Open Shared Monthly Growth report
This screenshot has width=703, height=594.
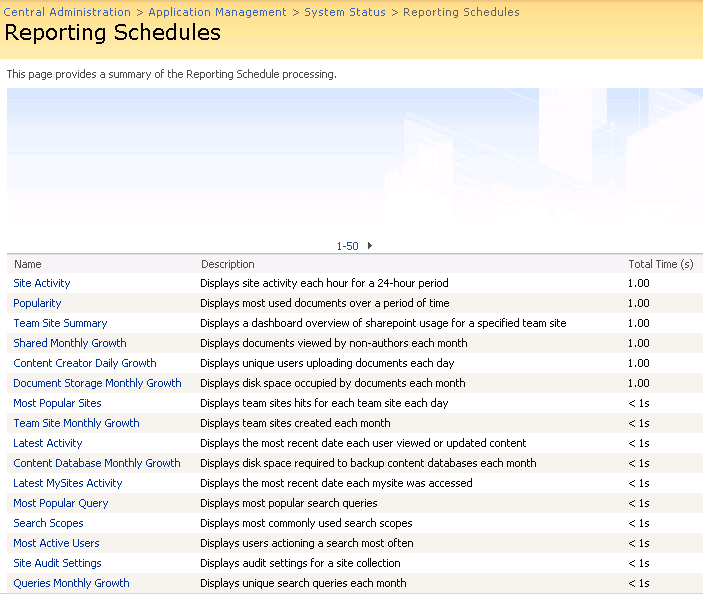[70, 343]
